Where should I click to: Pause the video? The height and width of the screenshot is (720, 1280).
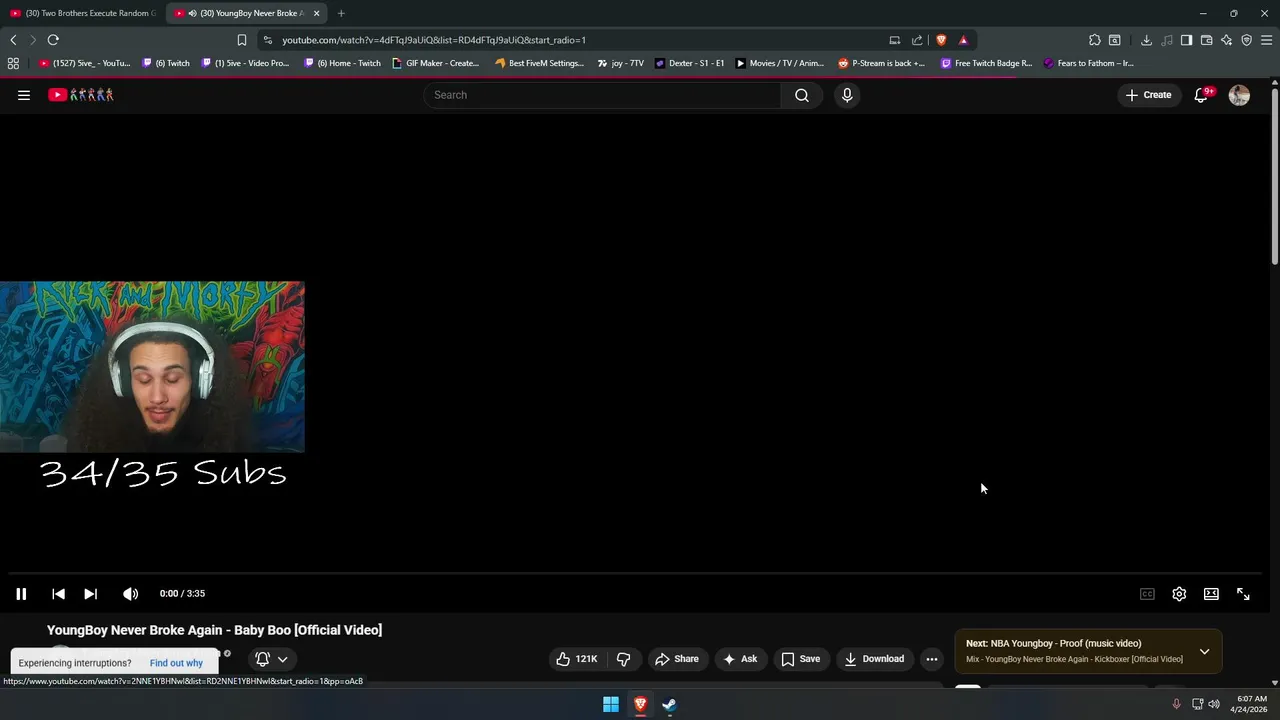pos(21,594)
